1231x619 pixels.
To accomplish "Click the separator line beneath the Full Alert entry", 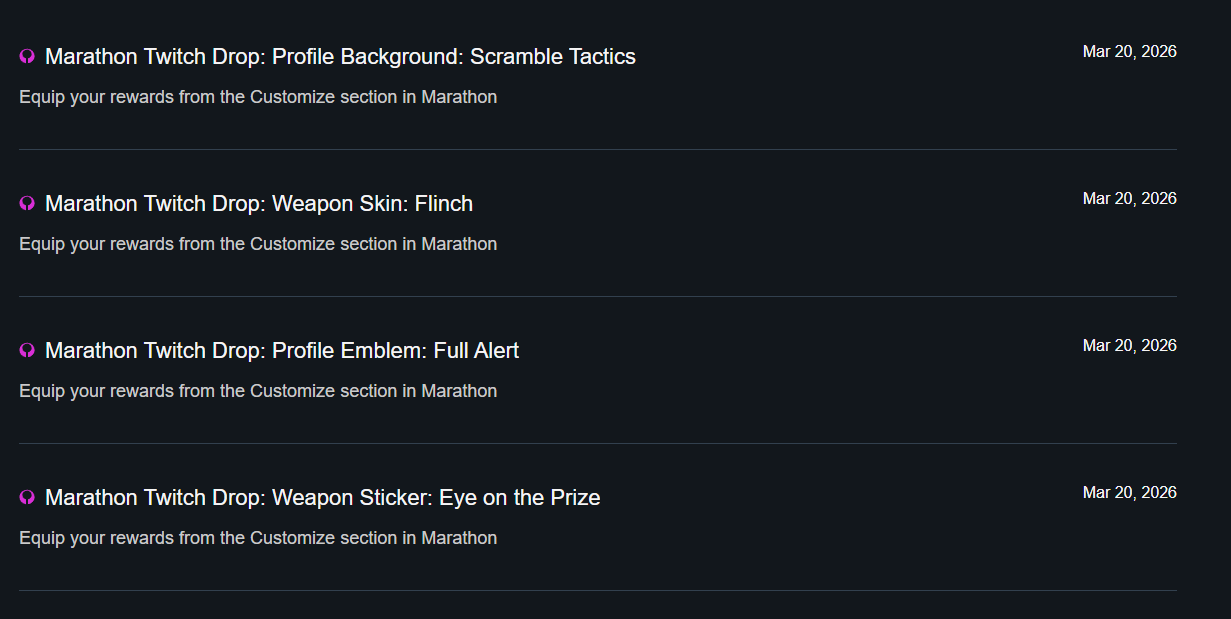I will 598,443.
